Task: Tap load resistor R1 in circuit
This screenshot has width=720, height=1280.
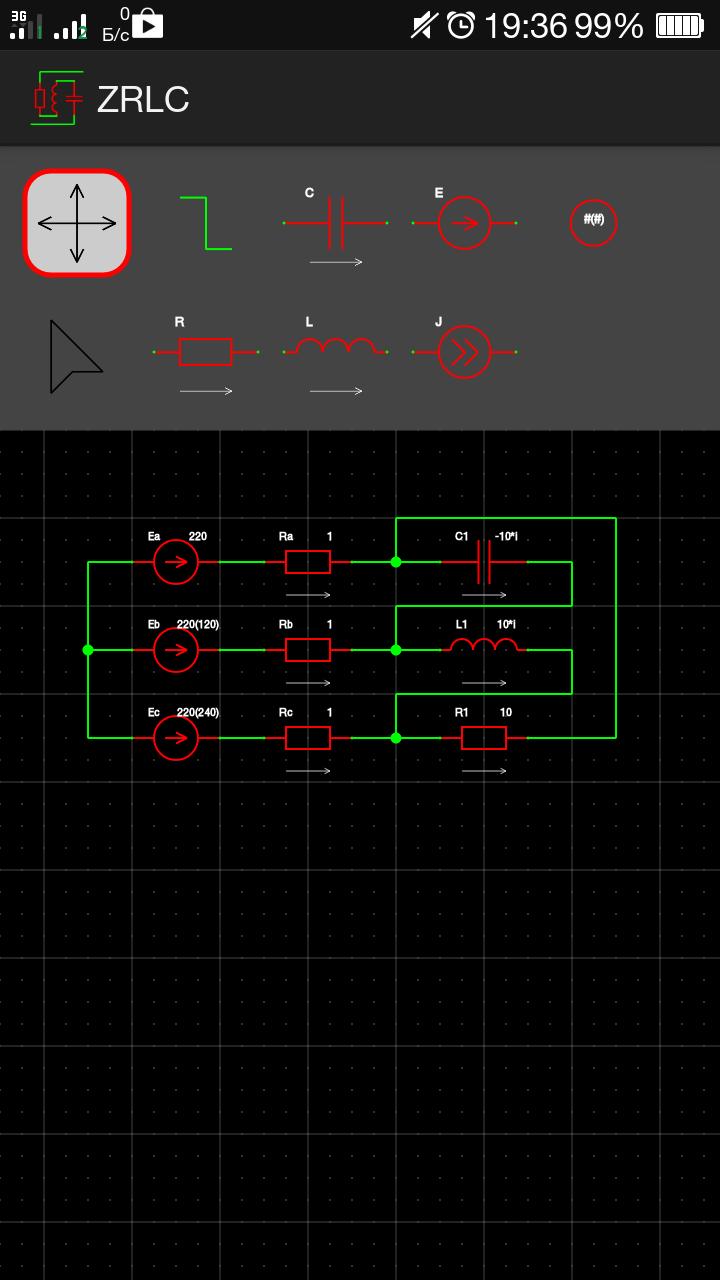Action: click(484, 738)
